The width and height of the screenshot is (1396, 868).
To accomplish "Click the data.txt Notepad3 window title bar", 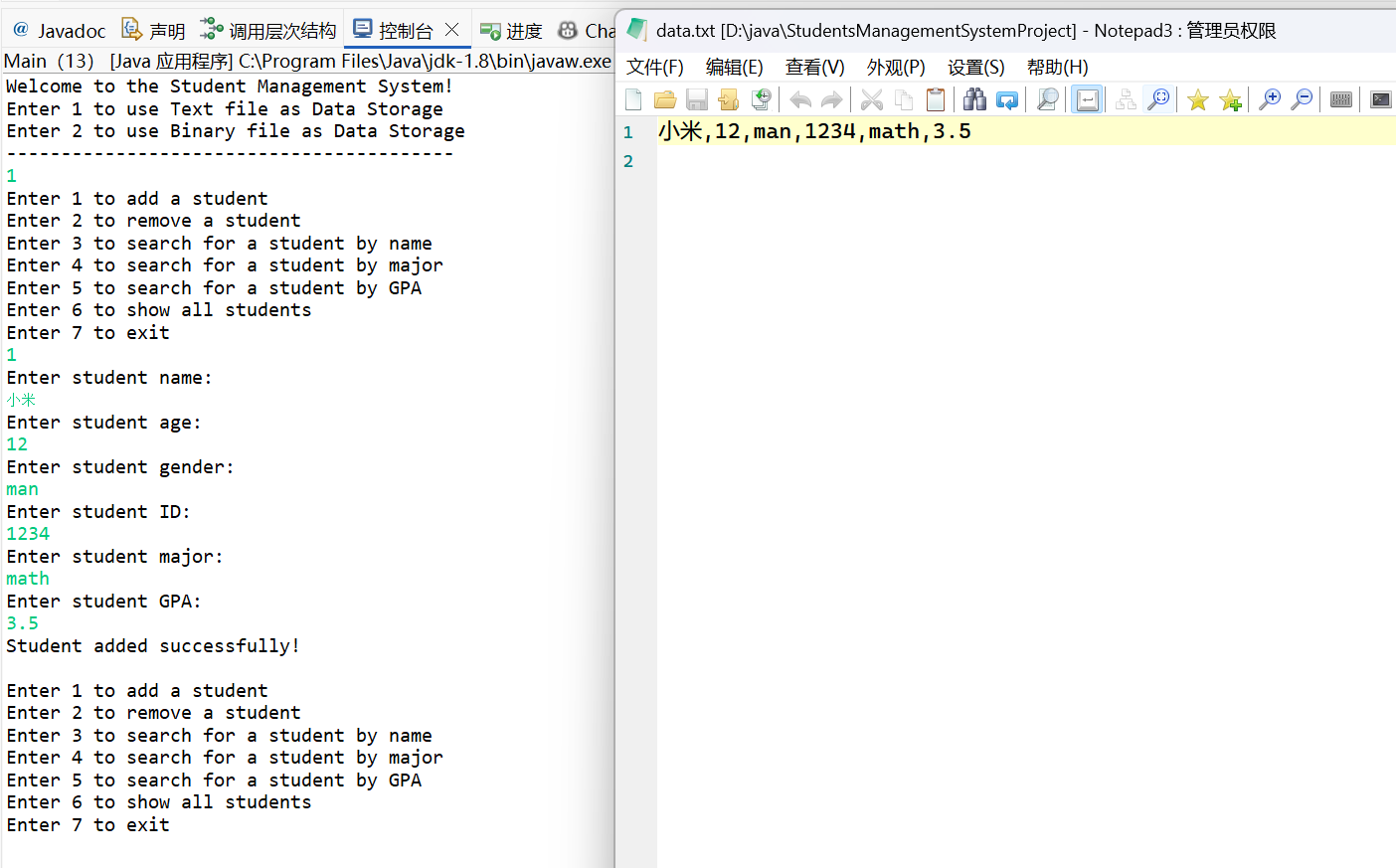I will pos(1005,30).
